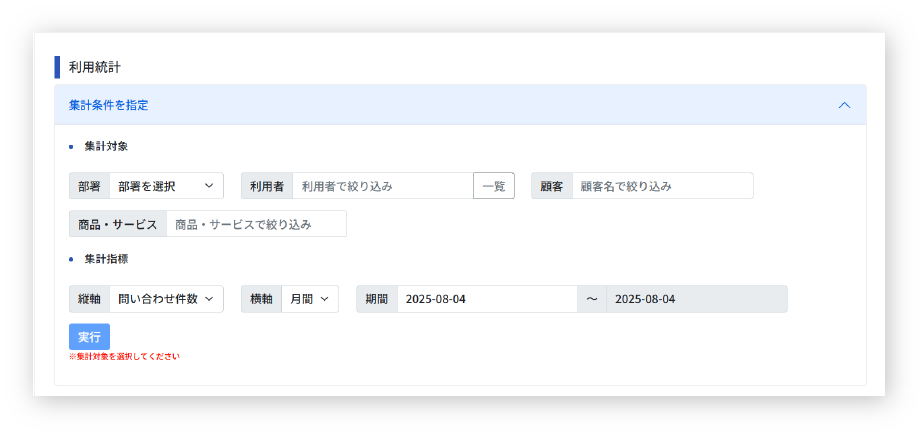Click the 〜 separator between dates

[x=592, y=299]
